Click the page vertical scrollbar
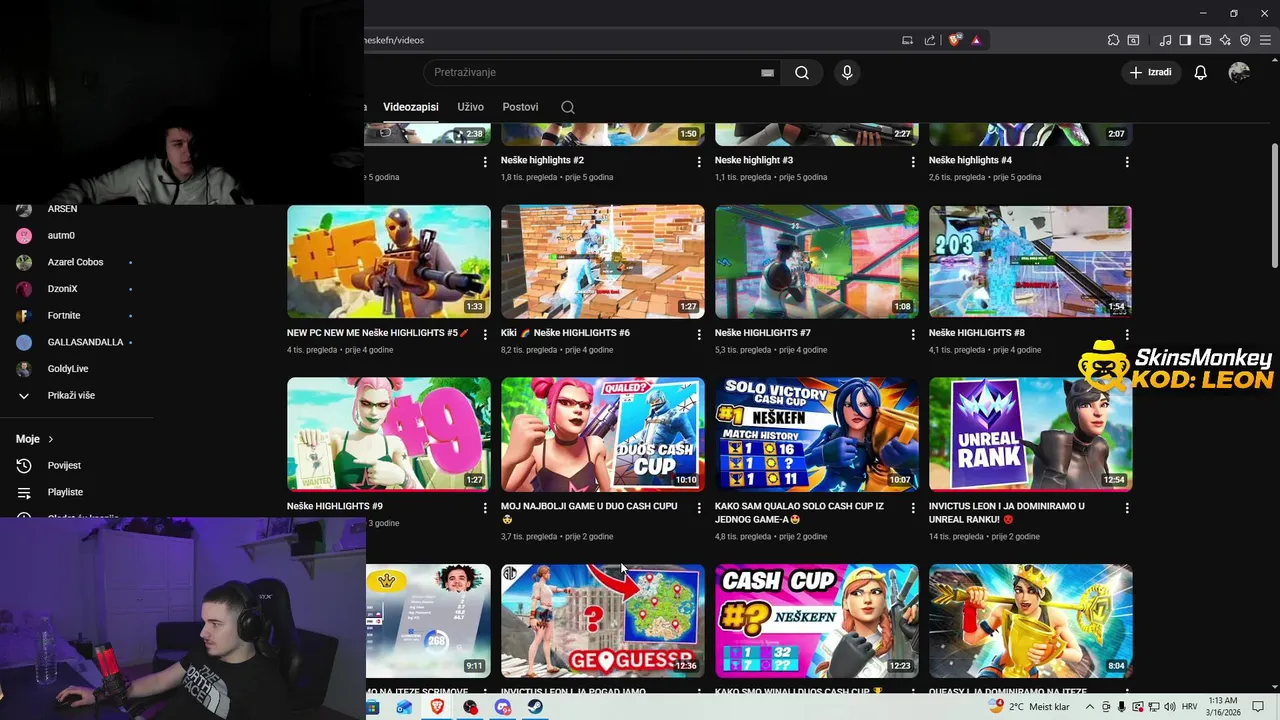The height and width of the screenshot is (720, 1280). pyautogui.click(x=1274, y=204)
